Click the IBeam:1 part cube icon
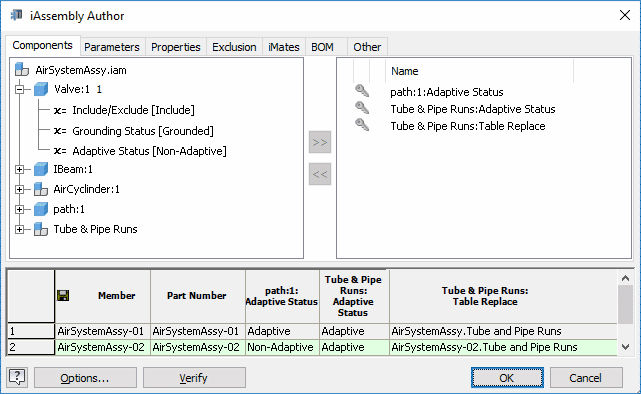Screen dimensions: 641x394 (x=41, y=169)
